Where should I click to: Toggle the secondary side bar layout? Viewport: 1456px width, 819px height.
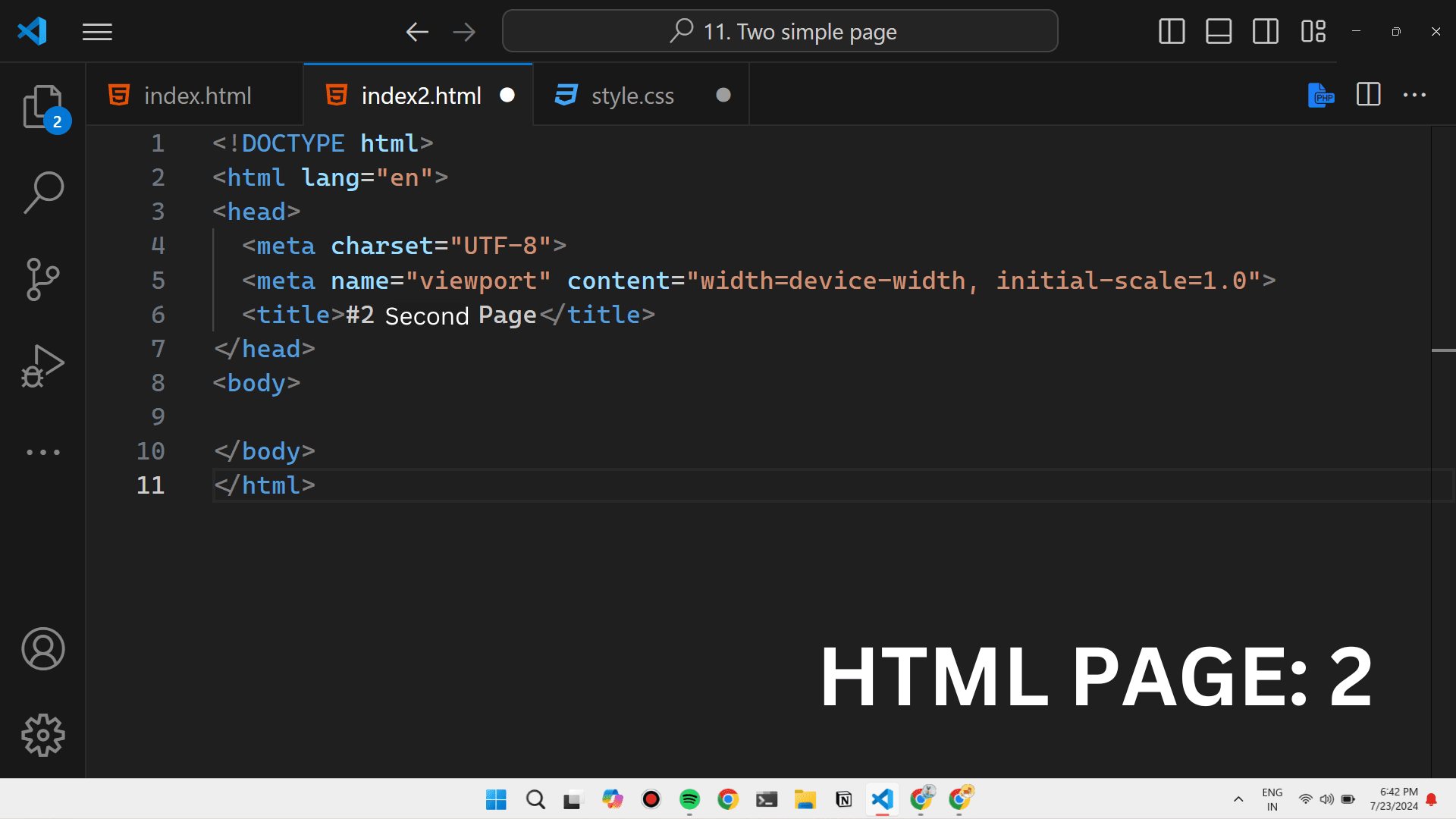pyautogui.click(x=1266, y=31)
